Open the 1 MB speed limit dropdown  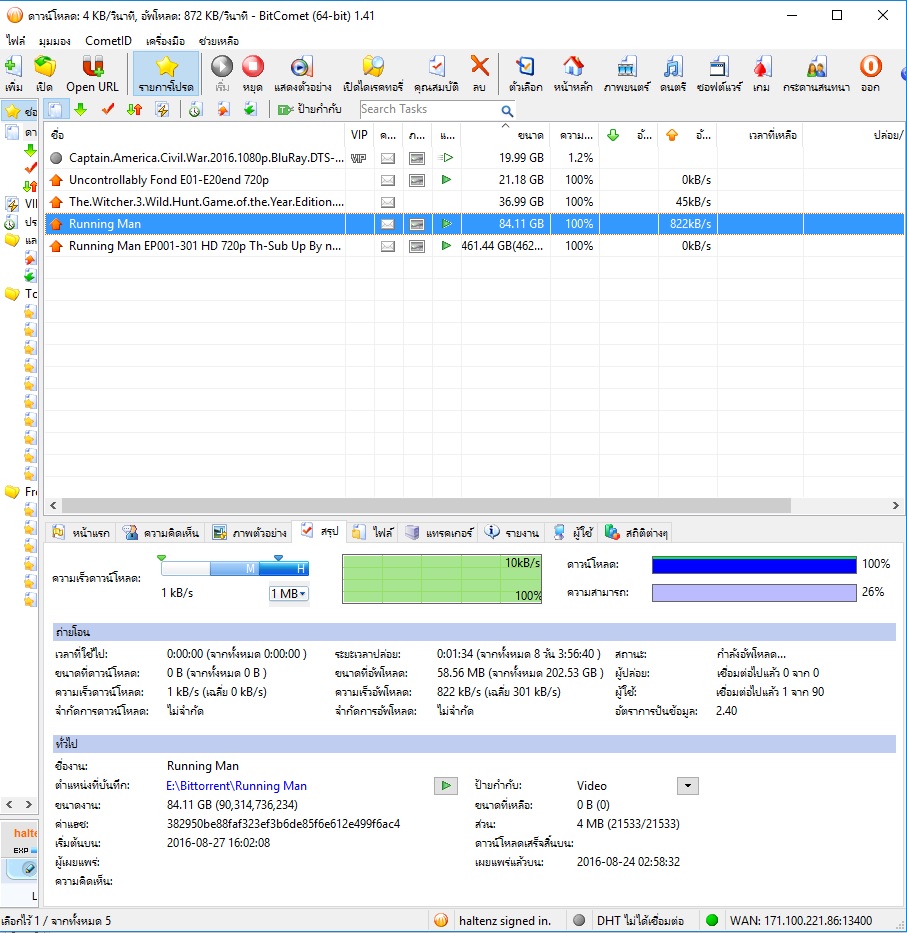click(x=289, y=594)
